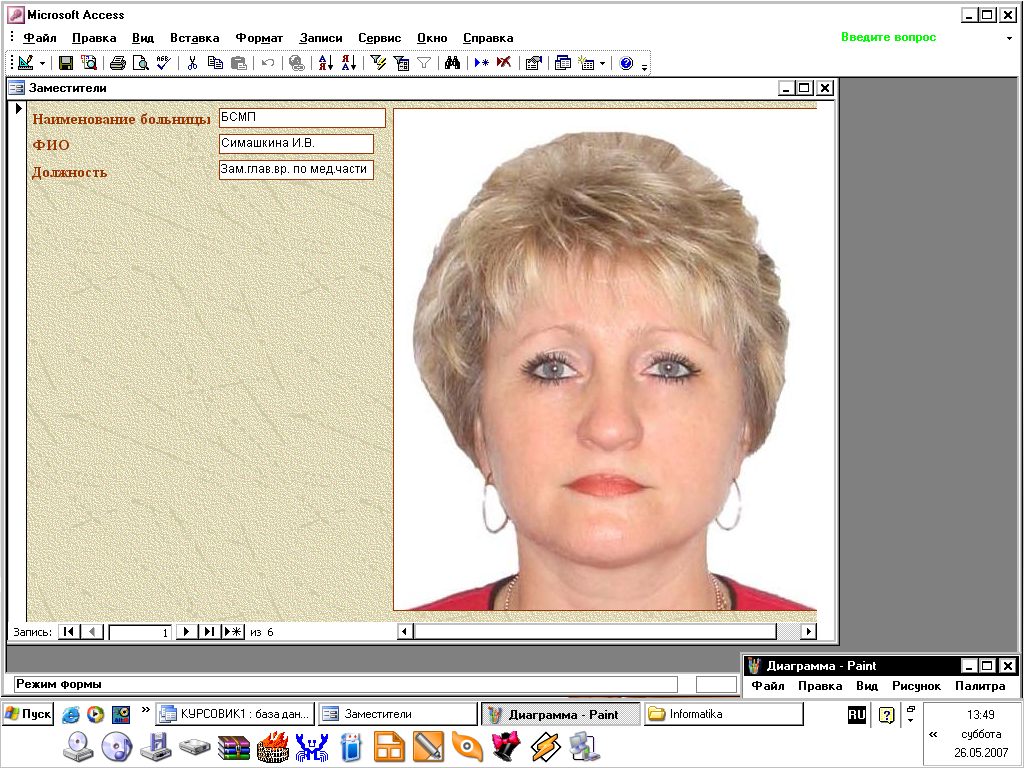Open the Database Window icon
Screen dimensions: 1024x768
coord(563,63)
